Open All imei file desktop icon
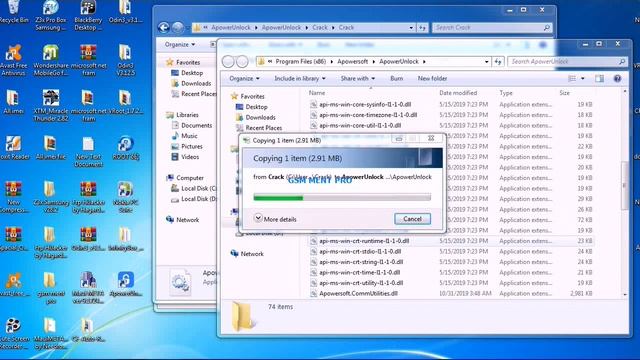This screenshot has height=360, width=640. point(51,148)
